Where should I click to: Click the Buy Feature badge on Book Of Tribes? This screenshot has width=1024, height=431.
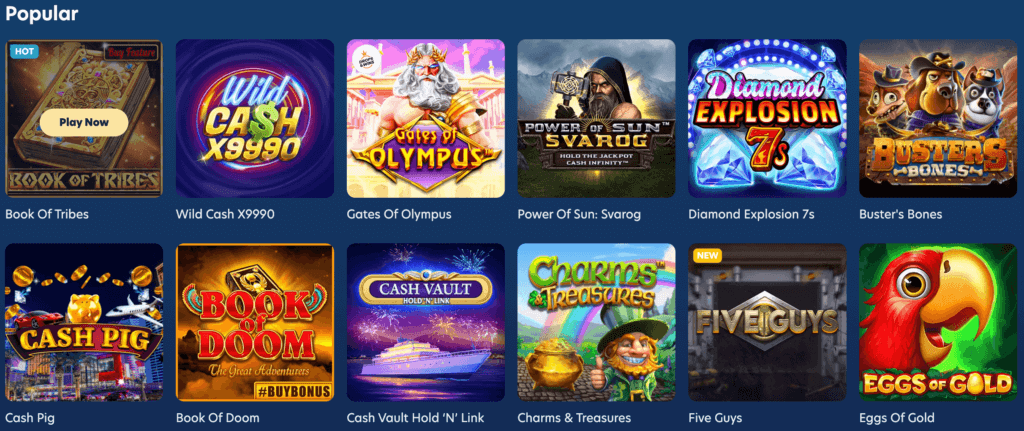[x=131, y=52]
